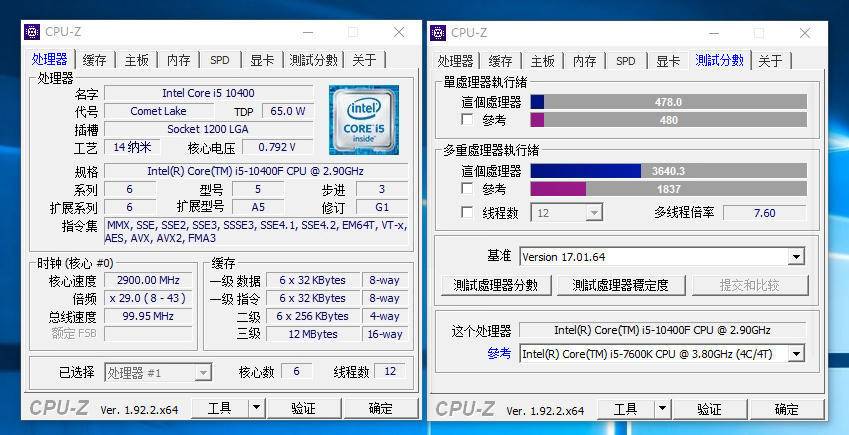The image size is (849, 435).
Task: Expand the 工具 arrow in left window
Action: point(257,408)
